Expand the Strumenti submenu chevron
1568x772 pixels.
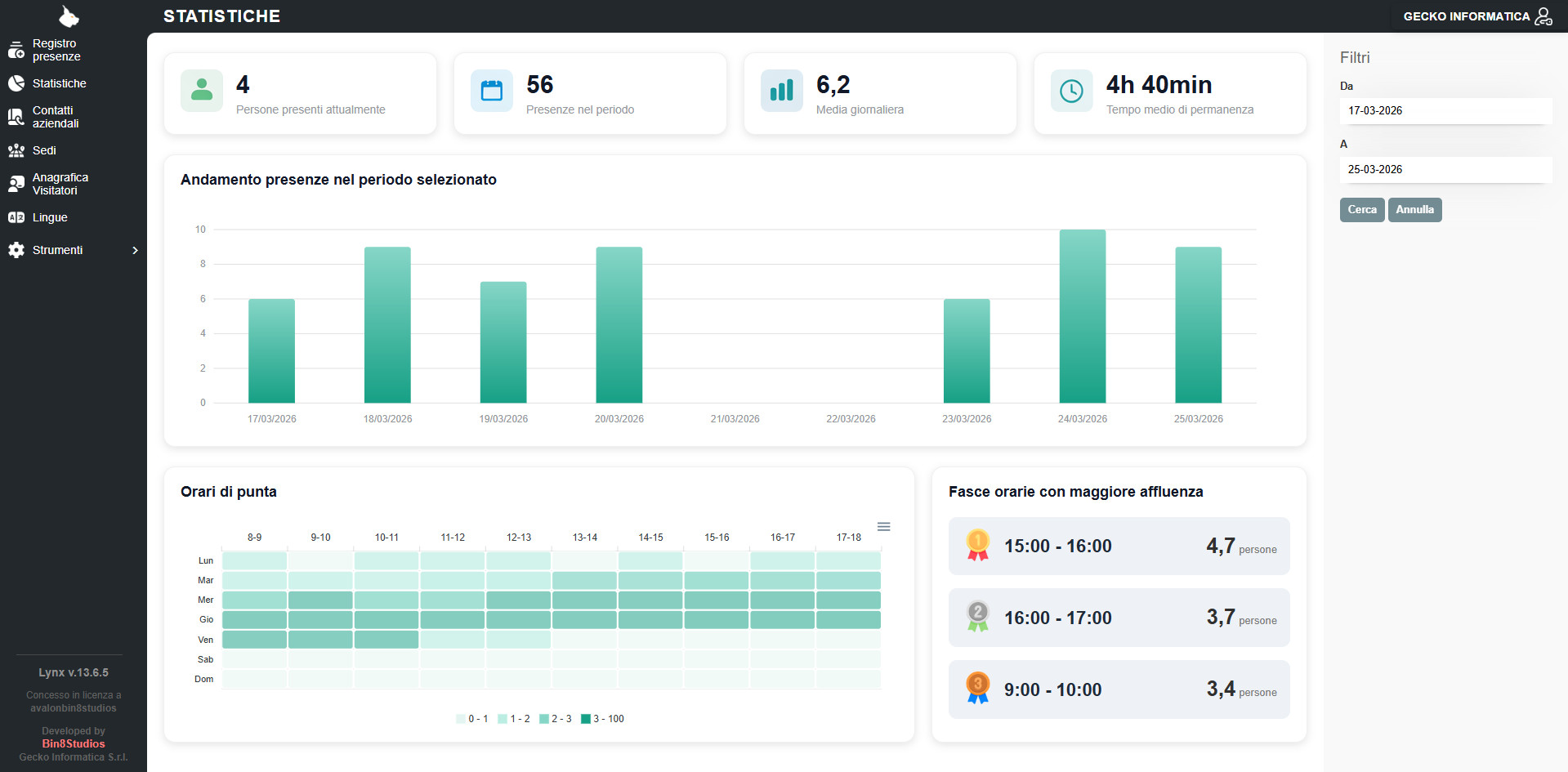(x=136, y=251)
